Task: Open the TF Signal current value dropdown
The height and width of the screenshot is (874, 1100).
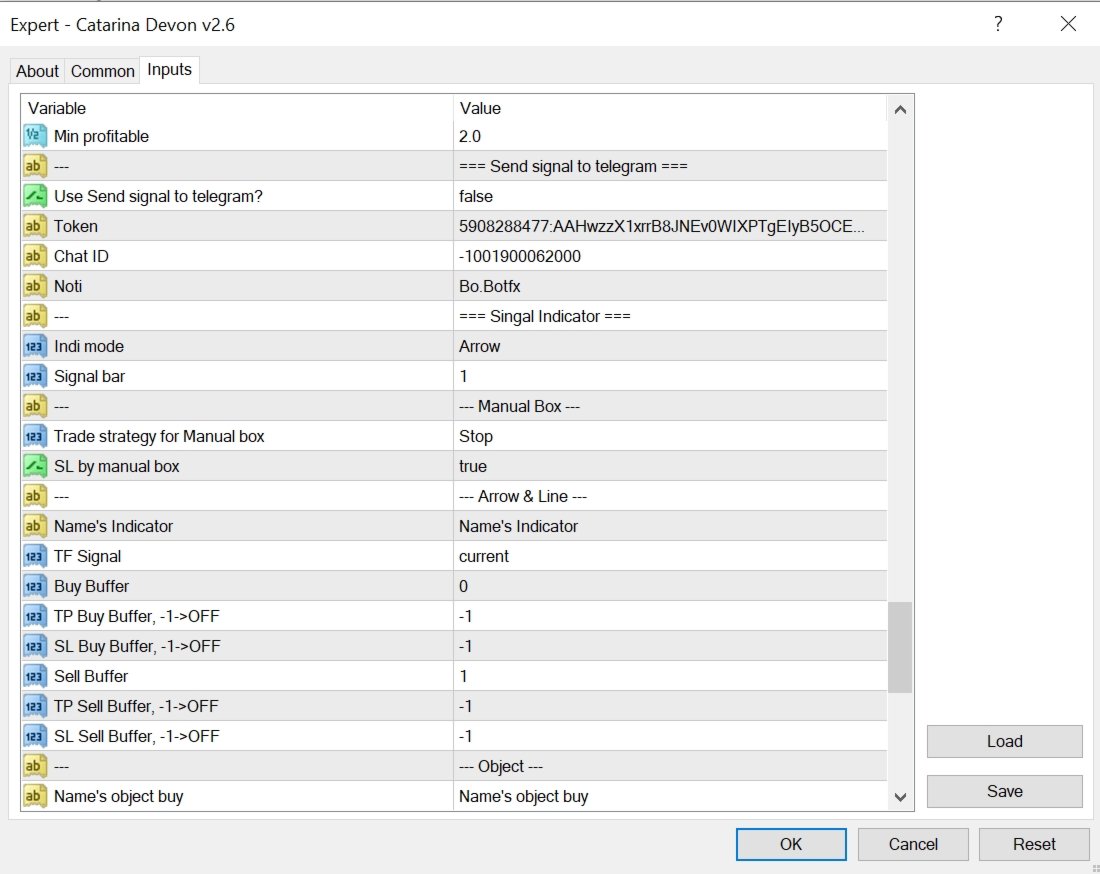Action: tap(670, 556)
